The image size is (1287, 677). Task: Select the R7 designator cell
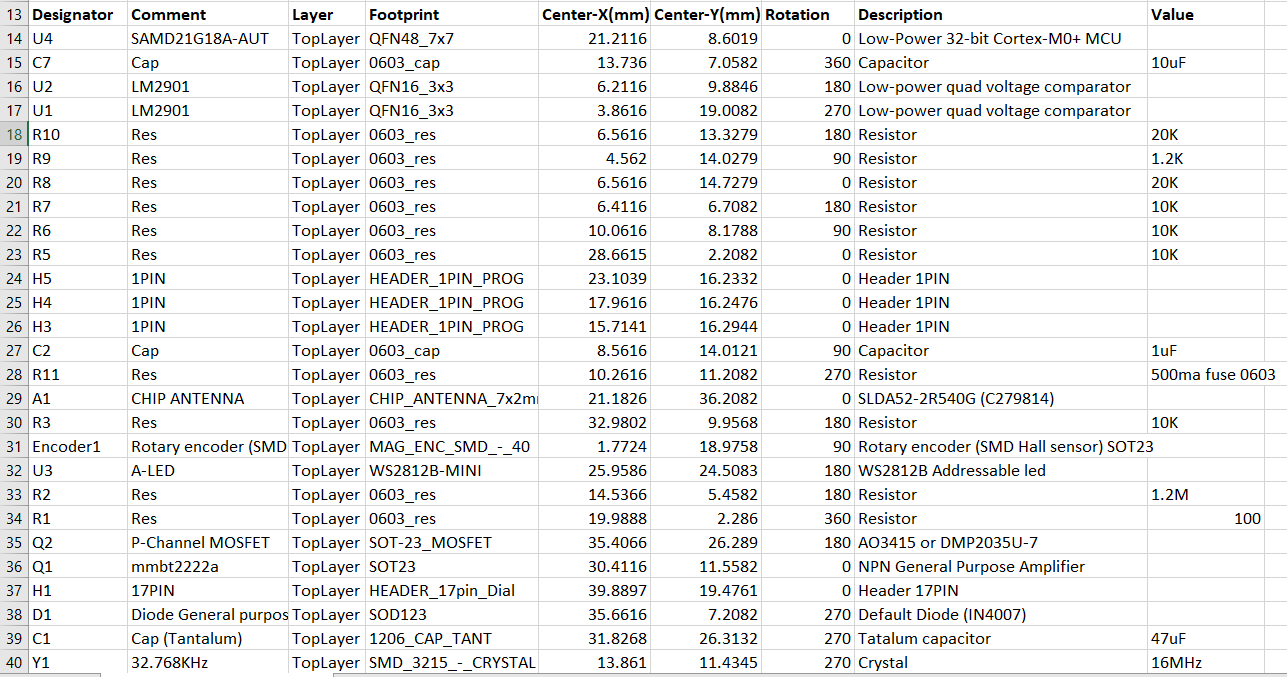coord(79,207)
